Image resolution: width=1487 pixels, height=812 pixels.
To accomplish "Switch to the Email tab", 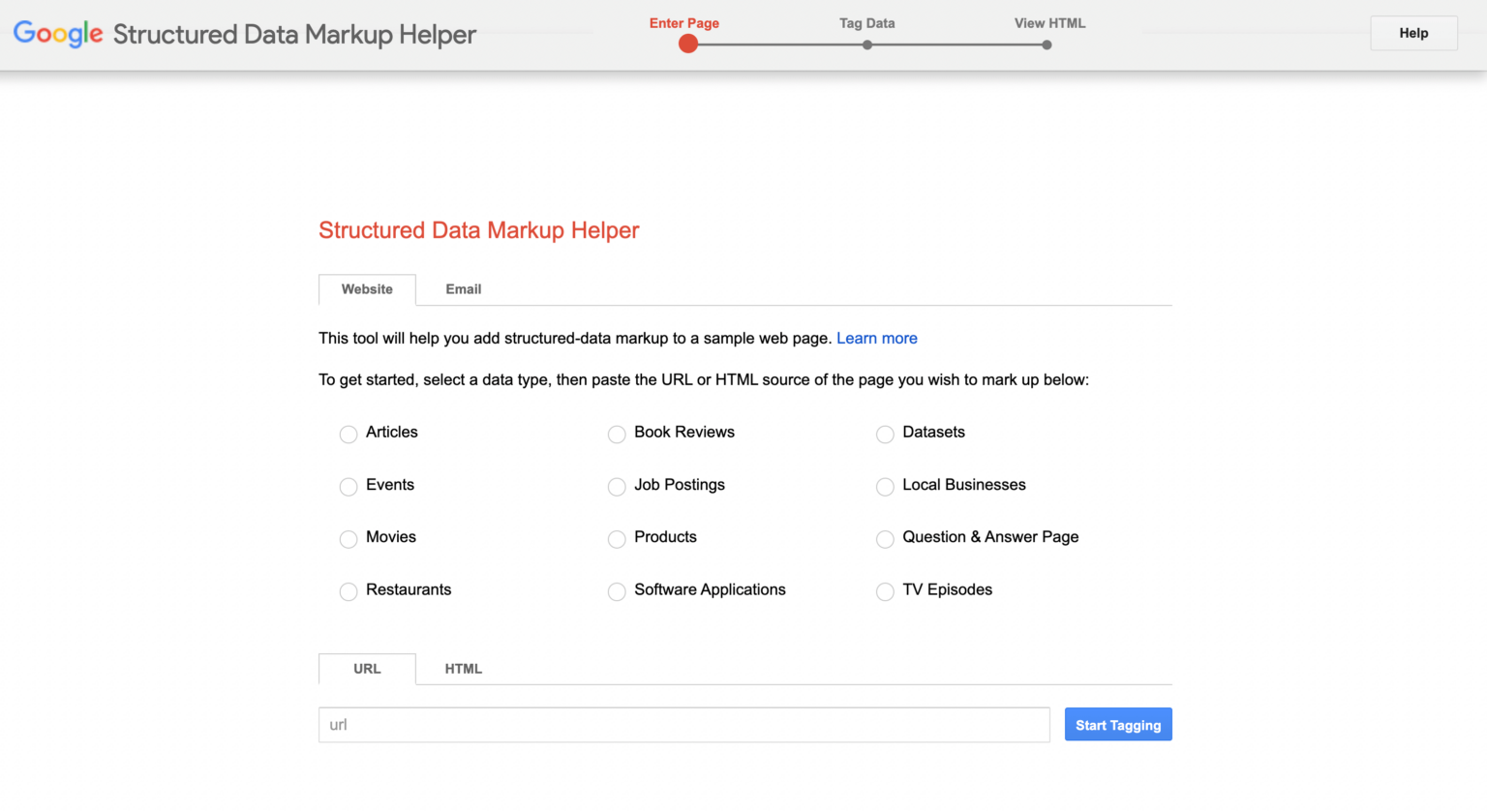I will 463,289.
